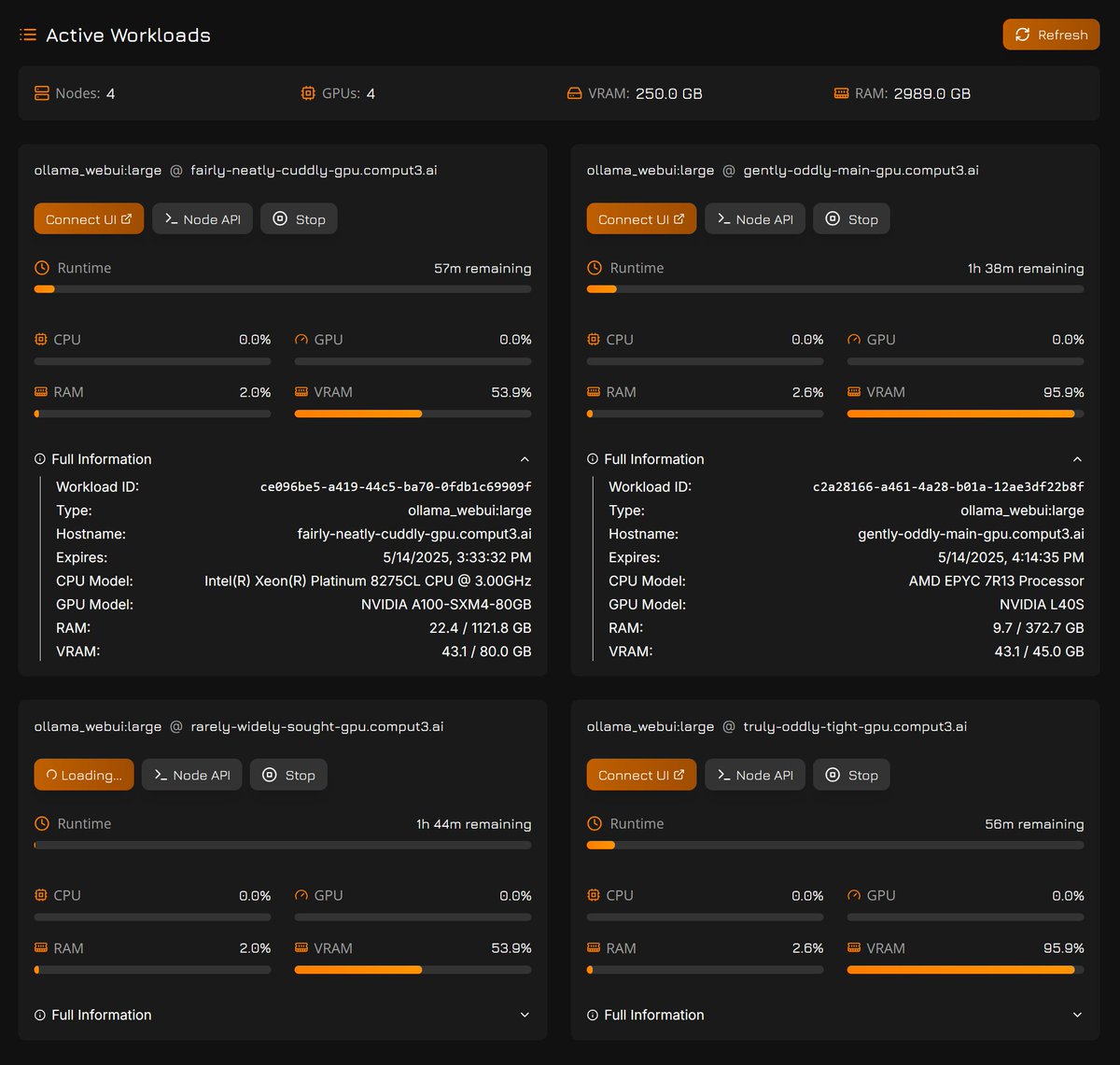The height and width of the screenshot is (1065, 1120).
Task: Collapse Full Information on fairly-neatly-cuddly card
Action: pos(525,458)
